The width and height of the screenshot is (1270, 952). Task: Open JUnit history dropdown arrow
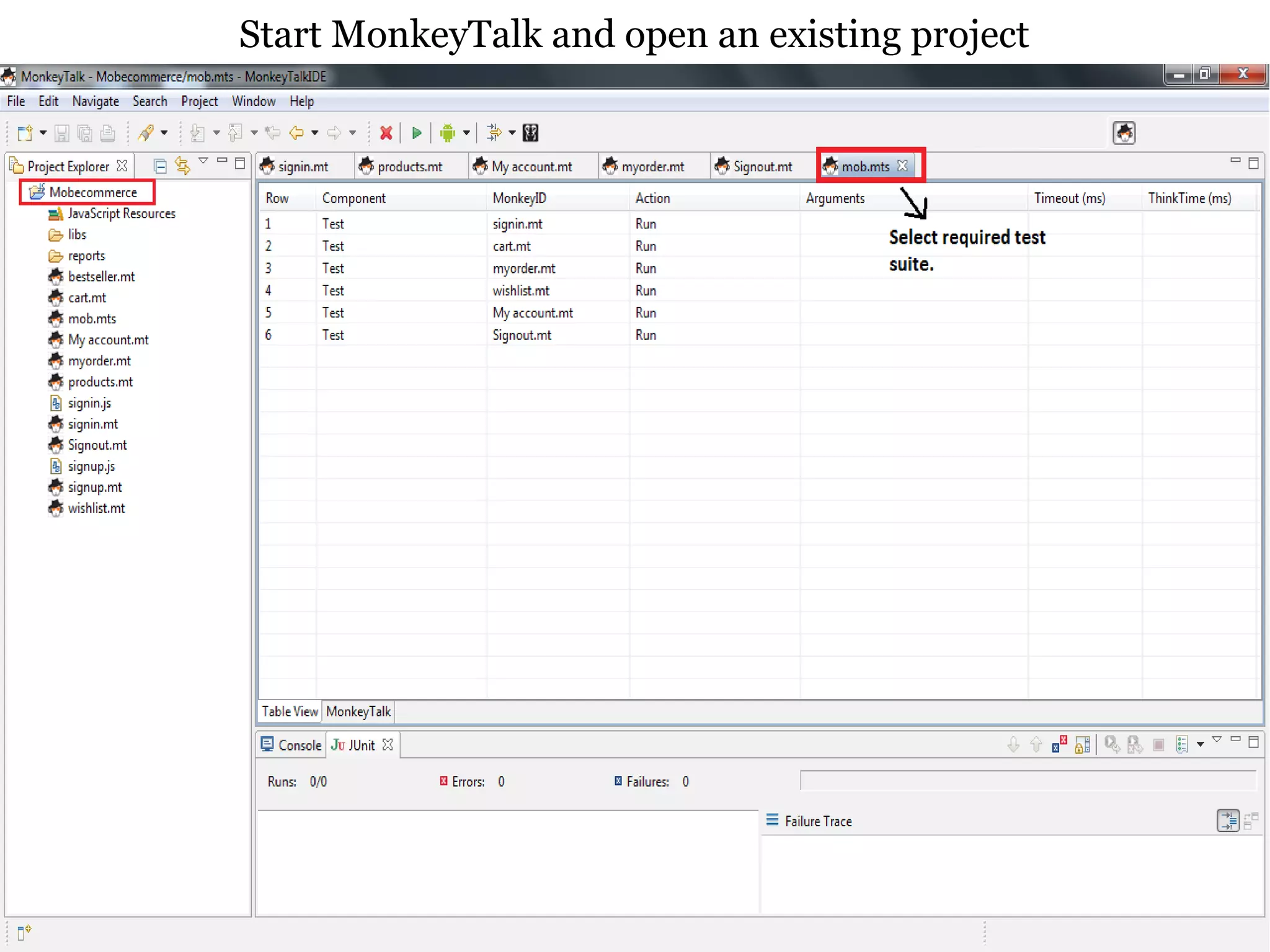(1200, 744)
